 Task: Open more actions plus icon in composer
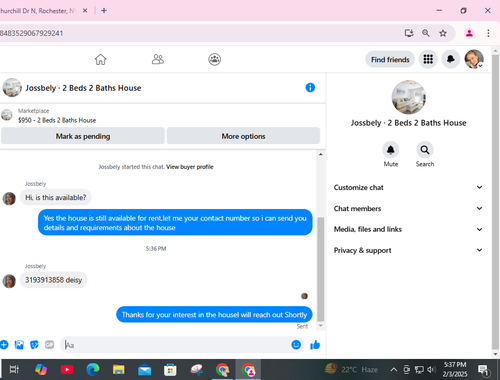point(4,345)
